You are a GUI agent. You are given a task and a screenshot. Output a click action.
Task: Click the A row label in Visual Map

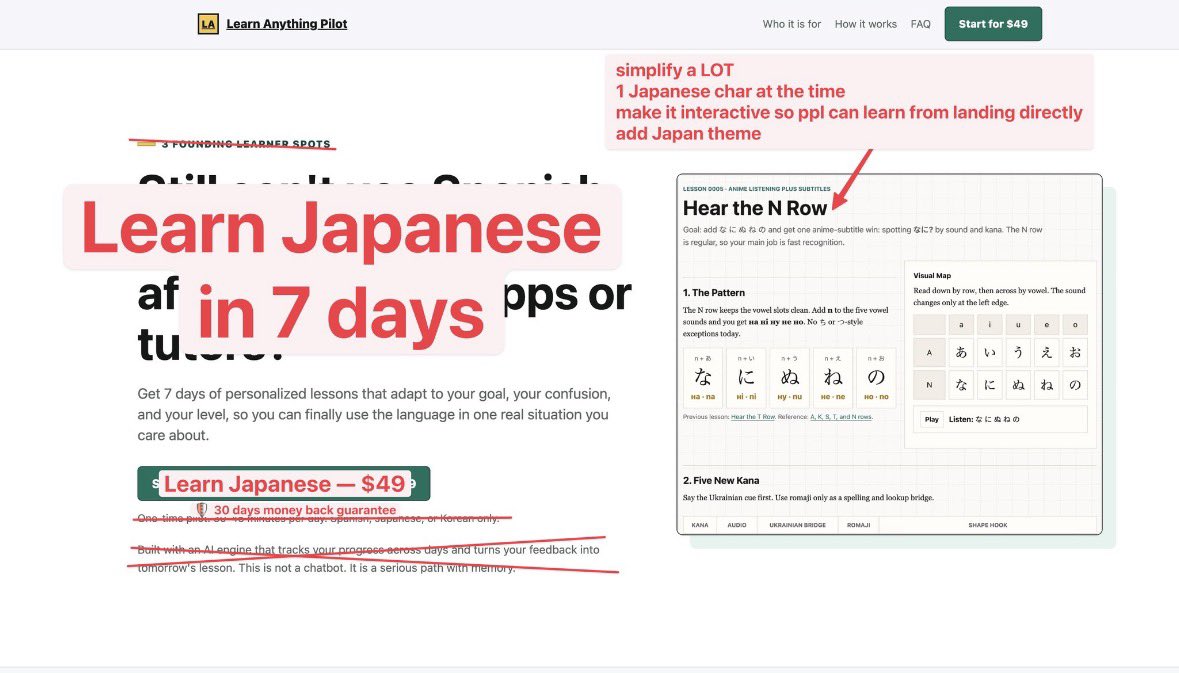coord(929,352)
